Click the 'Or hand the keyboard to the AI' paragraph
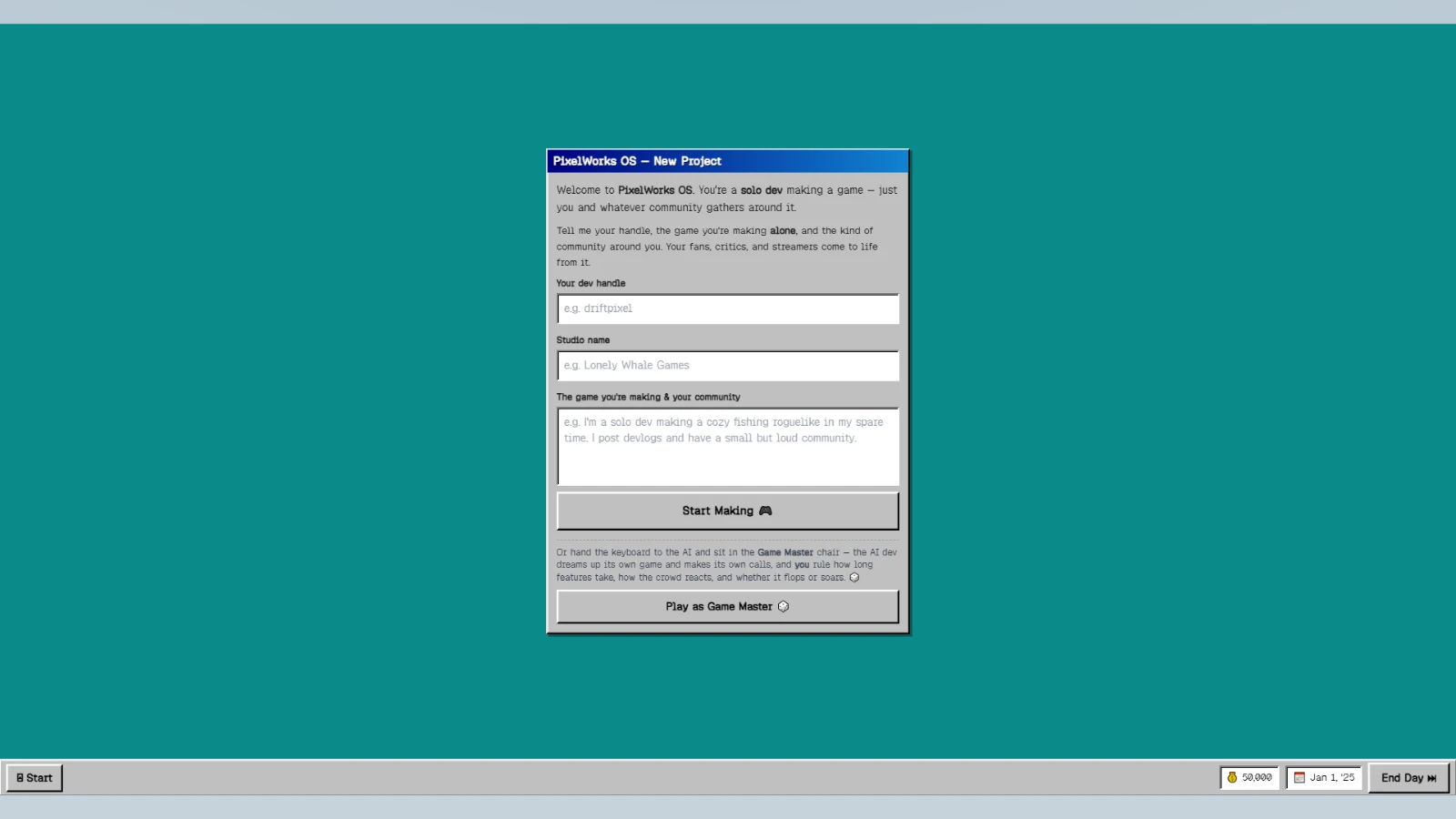 727,565
